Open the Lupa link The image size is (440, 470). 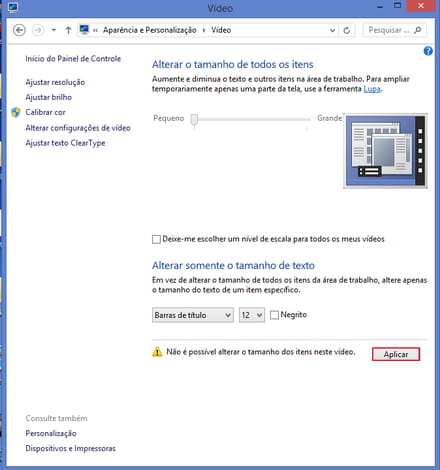pyautogui.click(x=372, y=89)
